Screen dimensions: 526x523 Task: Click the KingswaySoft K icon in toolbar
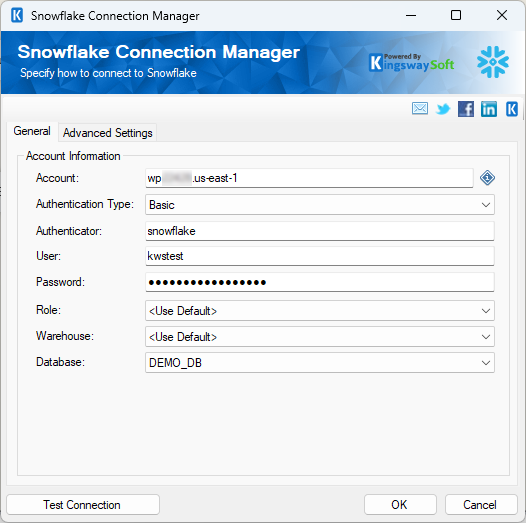coord(512,109)
